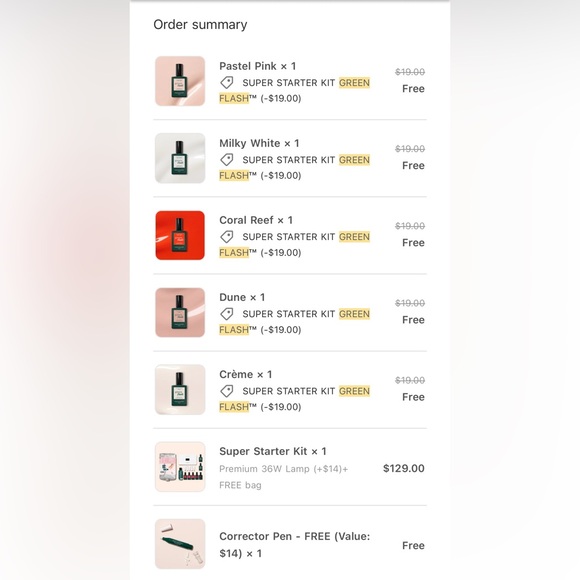This screenshot has height=580, width=580.
Task: Click the discount tag icon under Dune
Action: pos(227,314)
